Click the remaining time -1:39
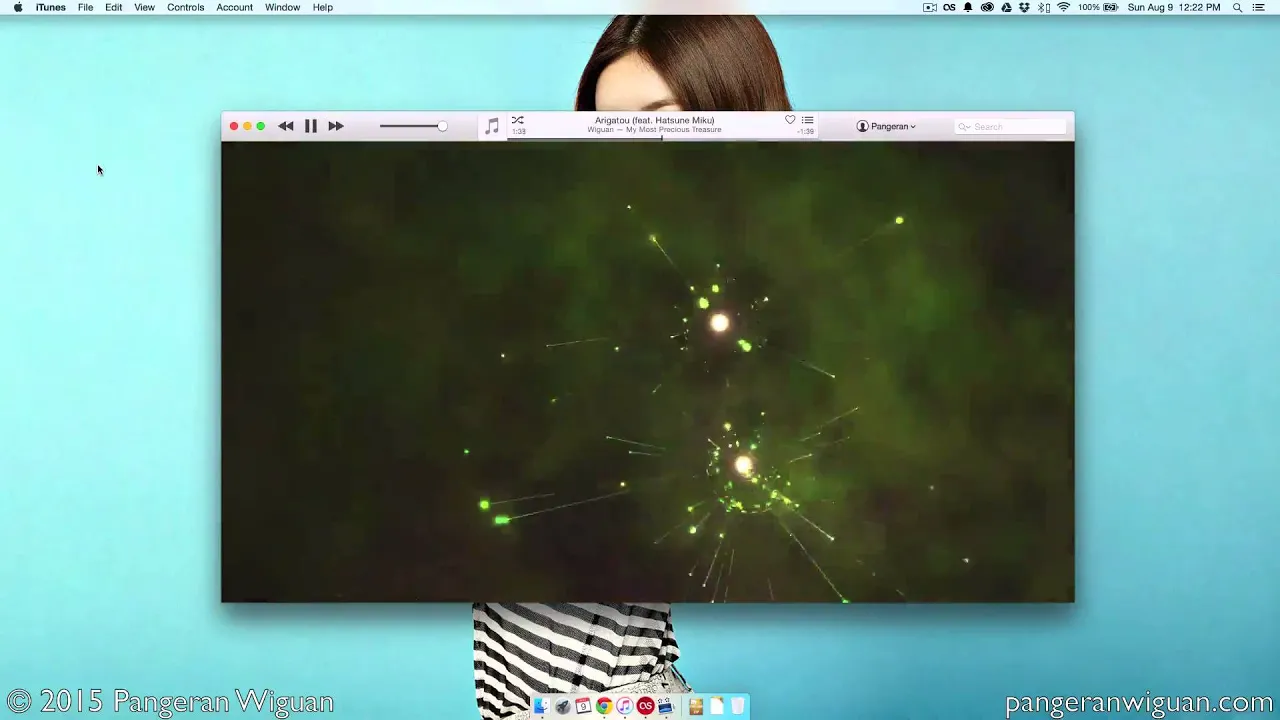 [805, 131]
